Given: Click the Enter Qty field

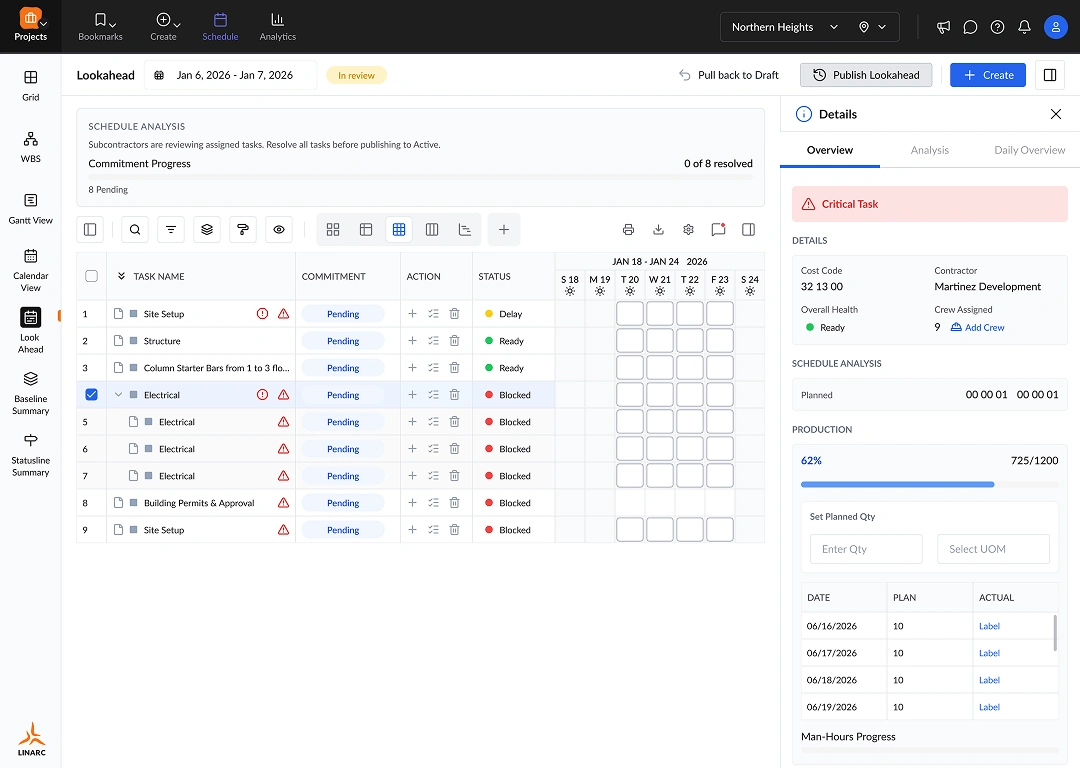Looking at the screenshot, I should pyautogui.click(x=866, y=549).
